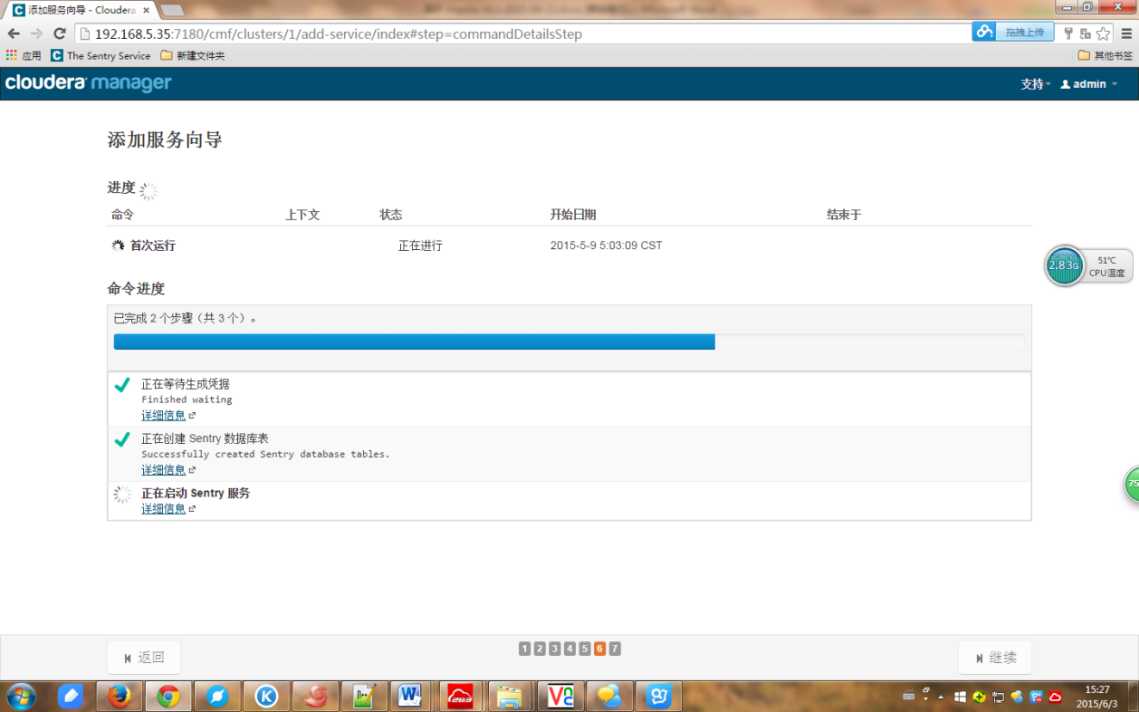1139x712 pixels.
Task: Click the saved-password key icon in address bar
Action: click(1069, 33)
